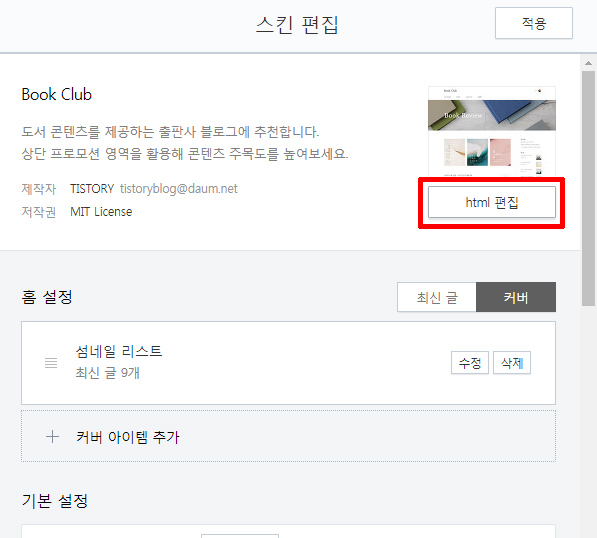Image resolution: width=597 pixels, height=538 pixels.
Task: Click the scrollbar up arrow
Action: pyautogui.click(x=589, y=63)
